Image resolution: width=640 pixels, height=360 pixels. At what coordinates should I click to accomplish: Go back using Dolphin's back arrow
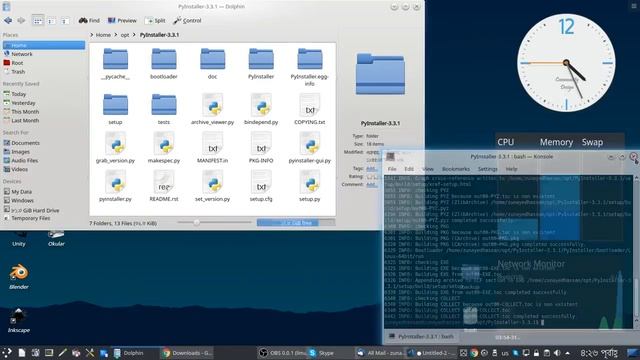point(8,20)
